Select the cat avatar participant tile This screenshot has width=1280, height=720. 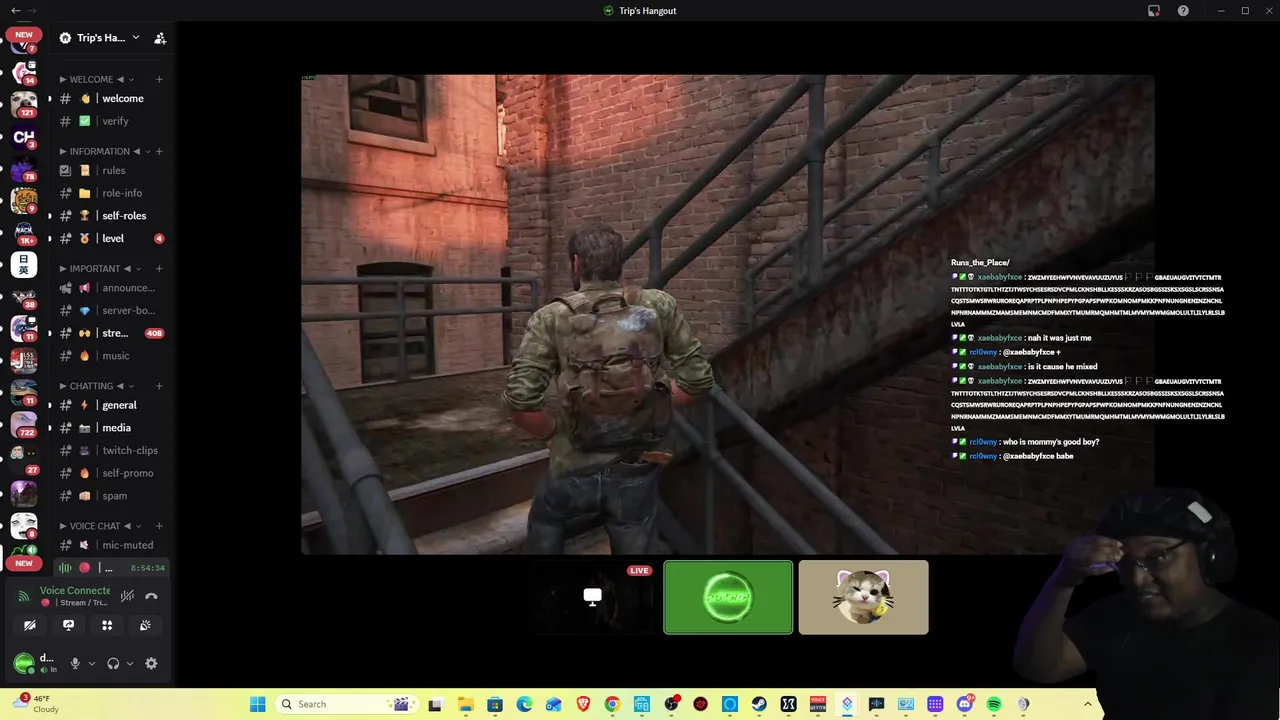point(863,597)
